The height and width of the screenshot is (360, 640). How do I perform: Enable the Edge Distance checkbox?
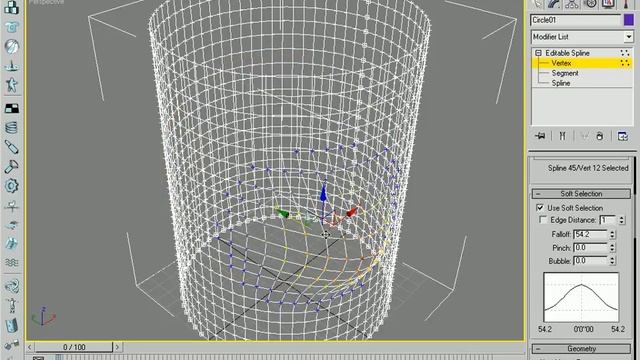tap(543, 220)
